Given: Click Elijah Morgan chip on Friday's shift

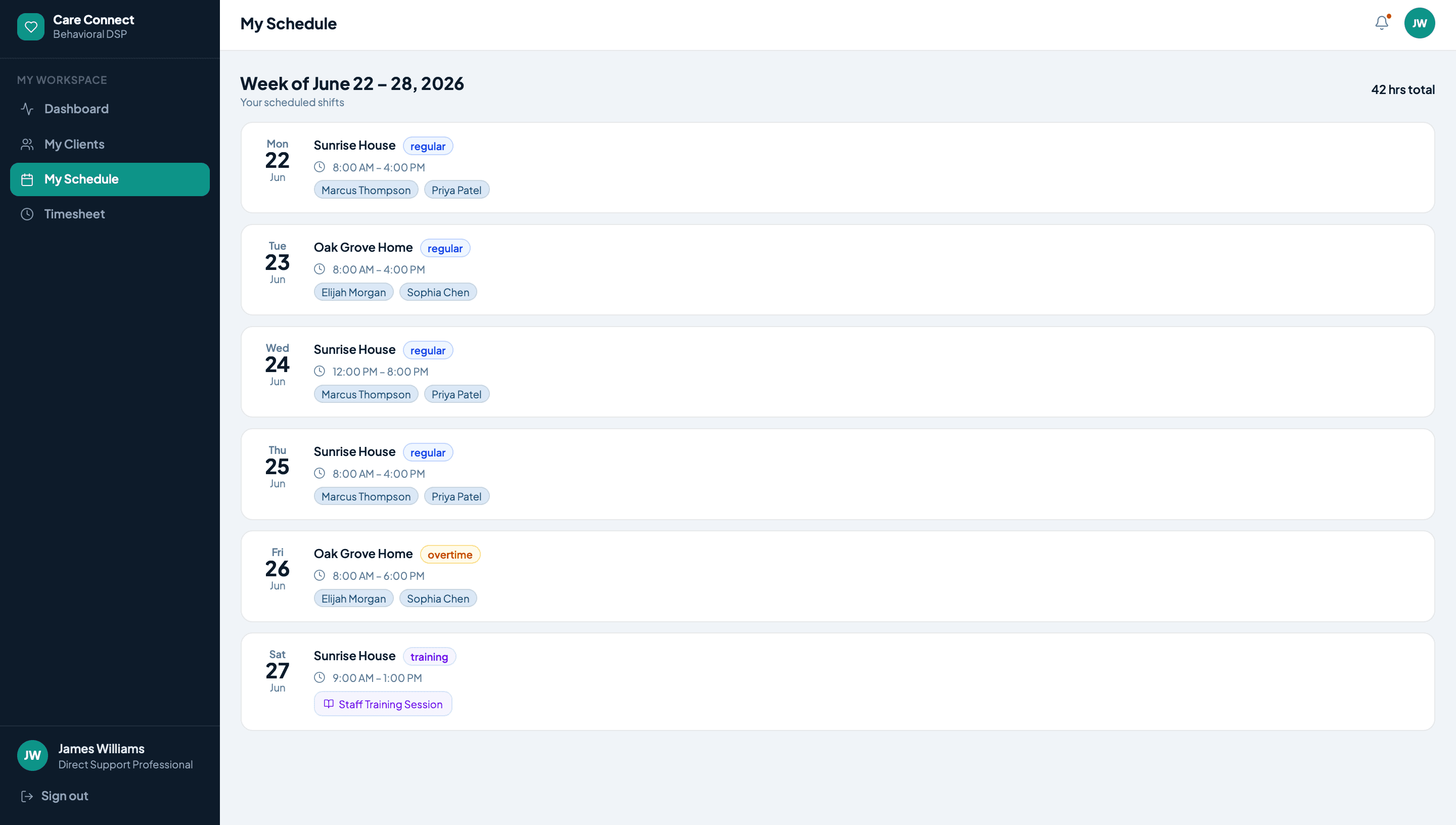Looking at the screenshot, I should click(x=353, y=599).
